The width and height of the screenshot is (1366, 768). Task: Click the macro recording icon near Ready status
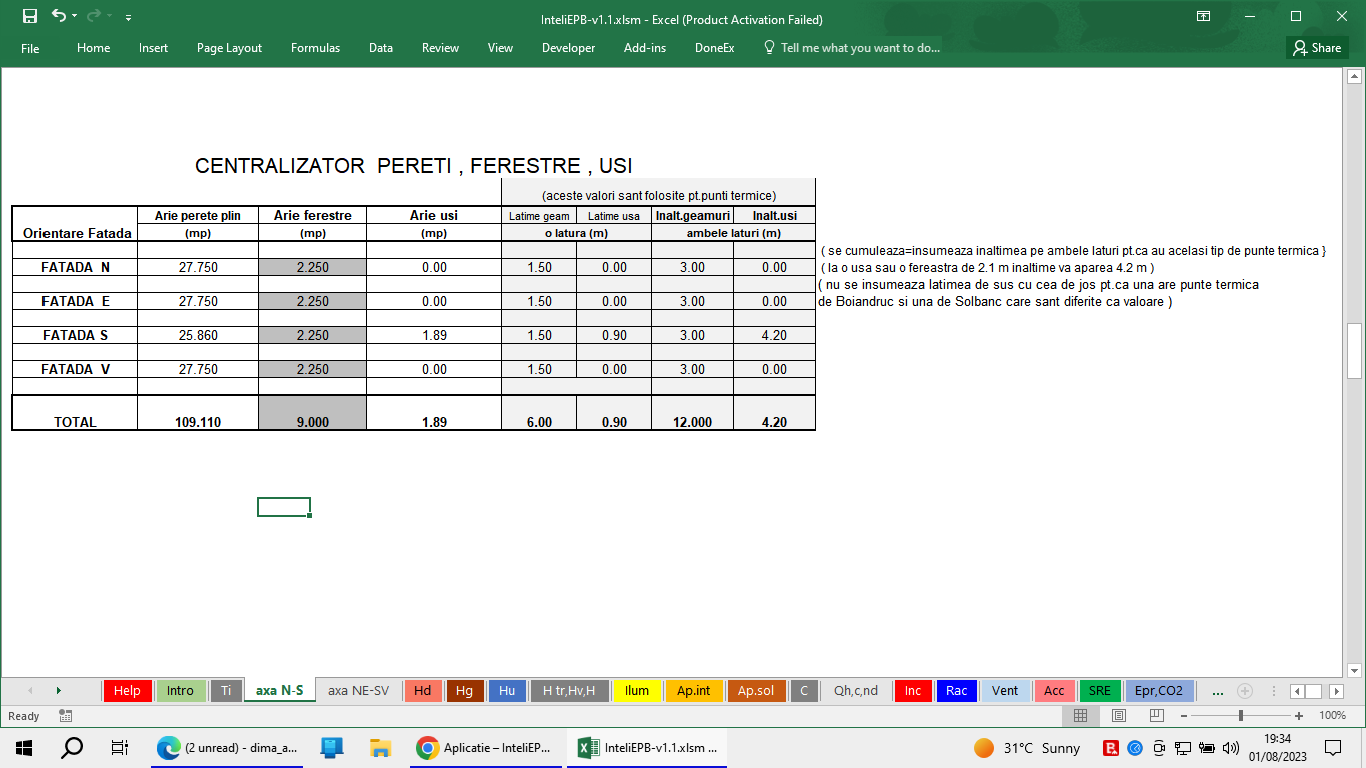(65, 715)
